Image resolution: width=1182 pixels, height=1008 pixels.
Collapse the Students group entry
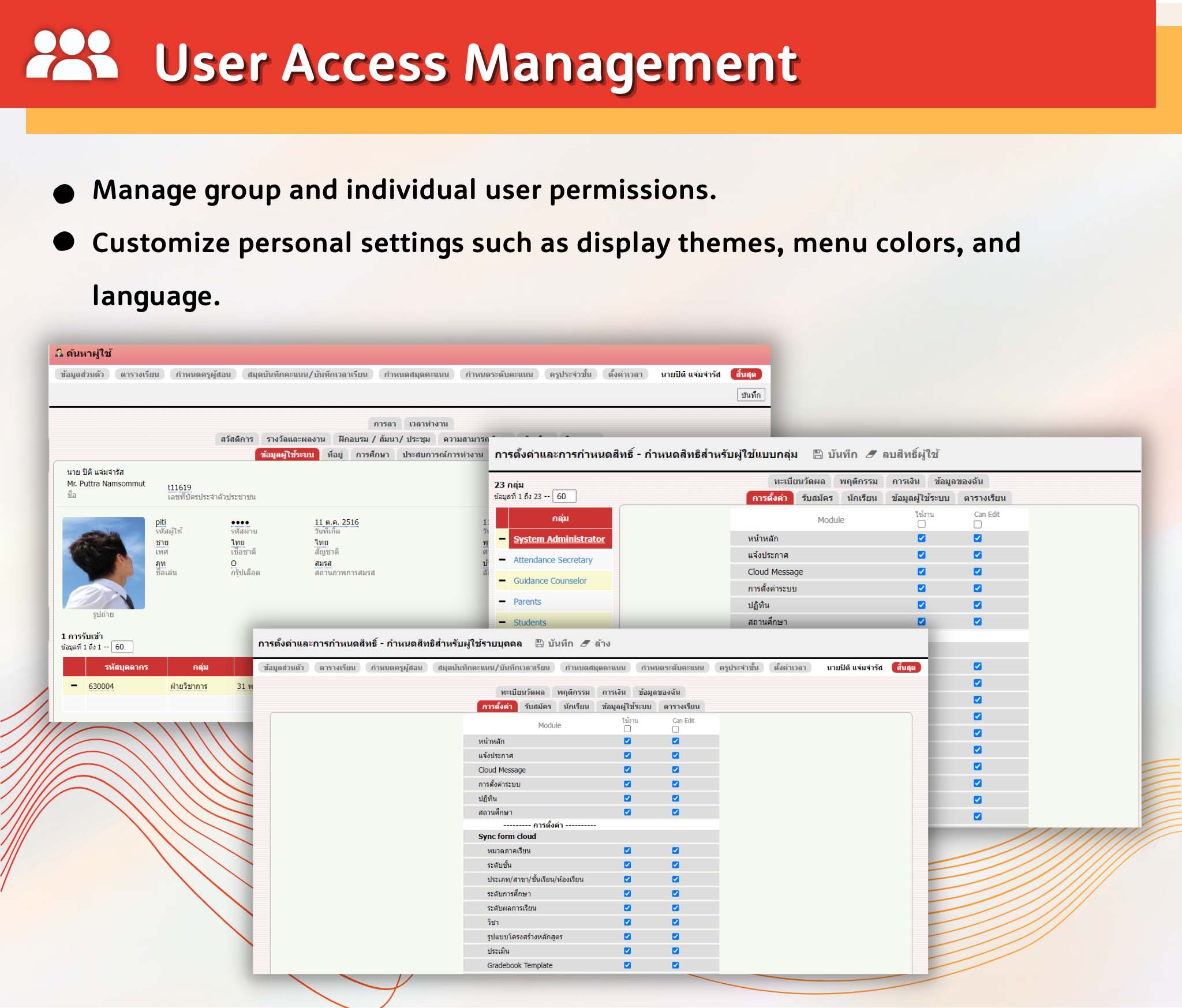pyautogui.click(x=502, y=623)
